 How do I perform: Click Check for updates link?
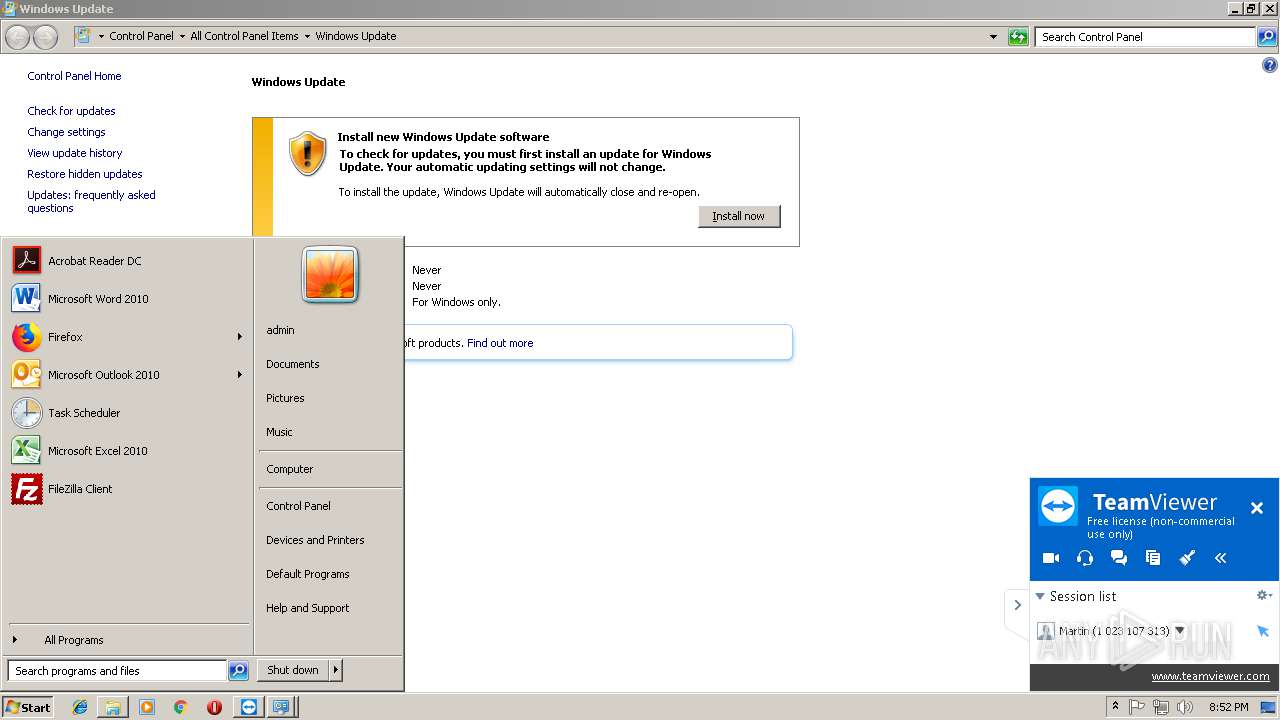(71, 111)
